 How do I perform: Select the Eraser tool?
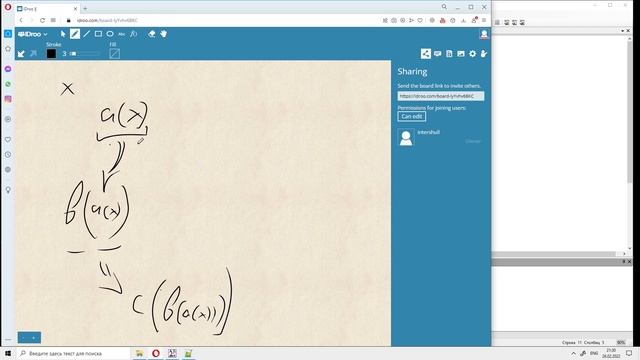pos(151,34)
